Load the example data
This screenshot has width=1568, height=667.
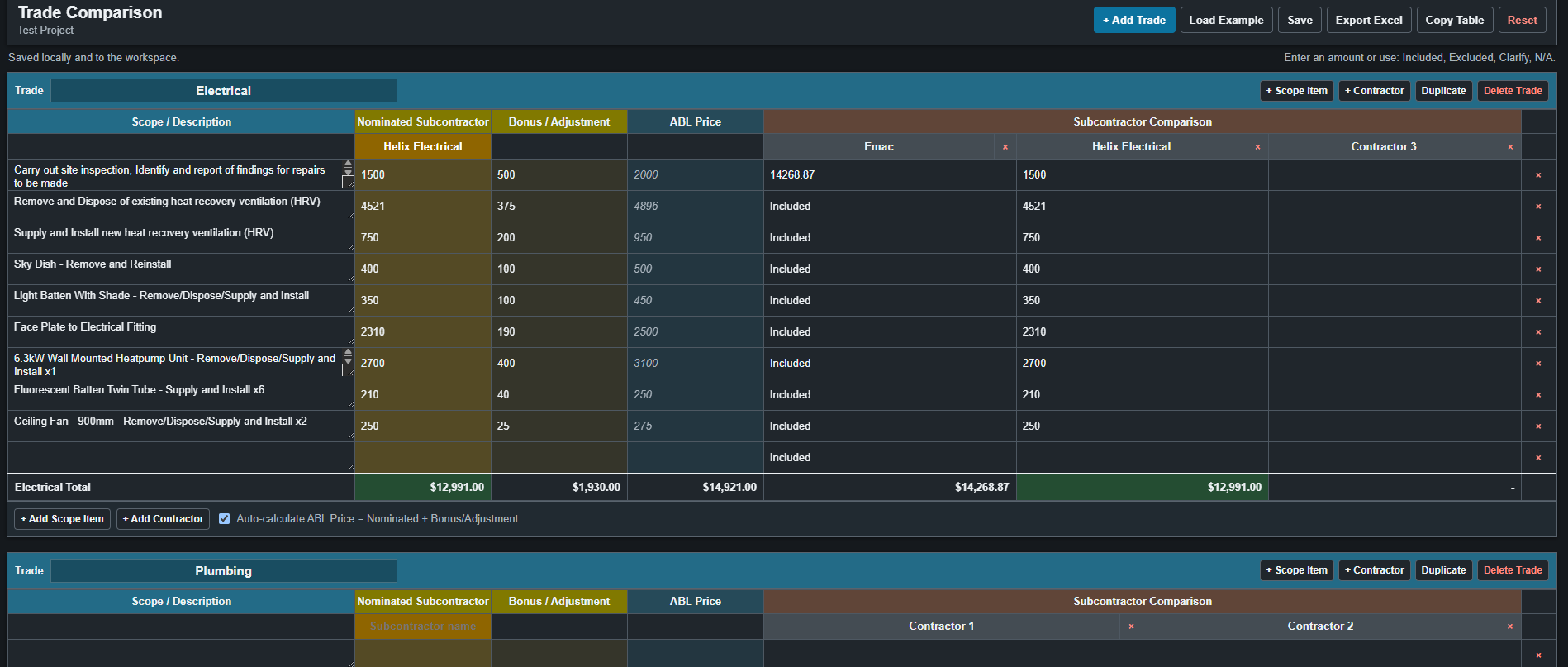click(1226, 20)
